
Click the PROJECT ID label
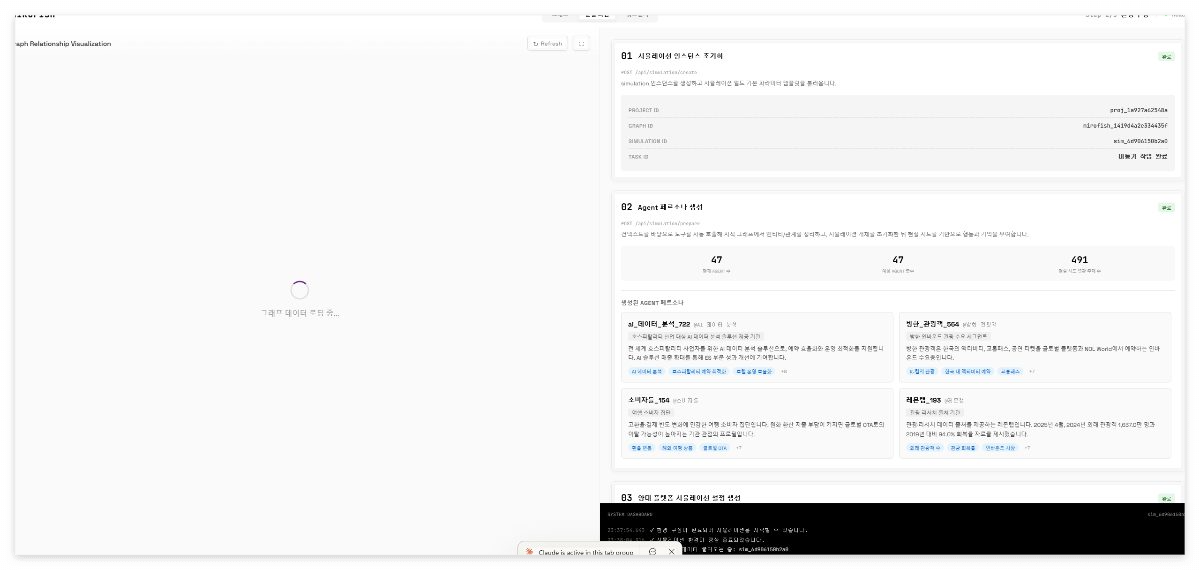point(644,110)
